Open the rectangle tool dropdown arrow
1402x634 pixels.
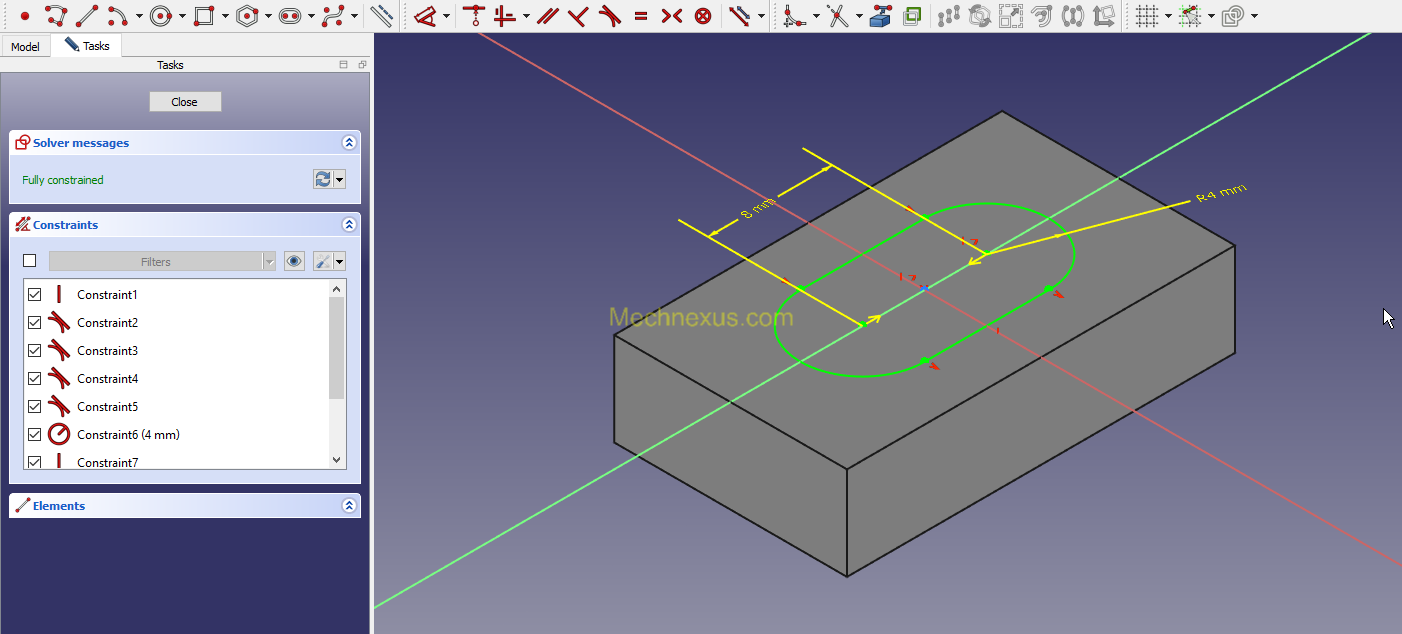224,16
